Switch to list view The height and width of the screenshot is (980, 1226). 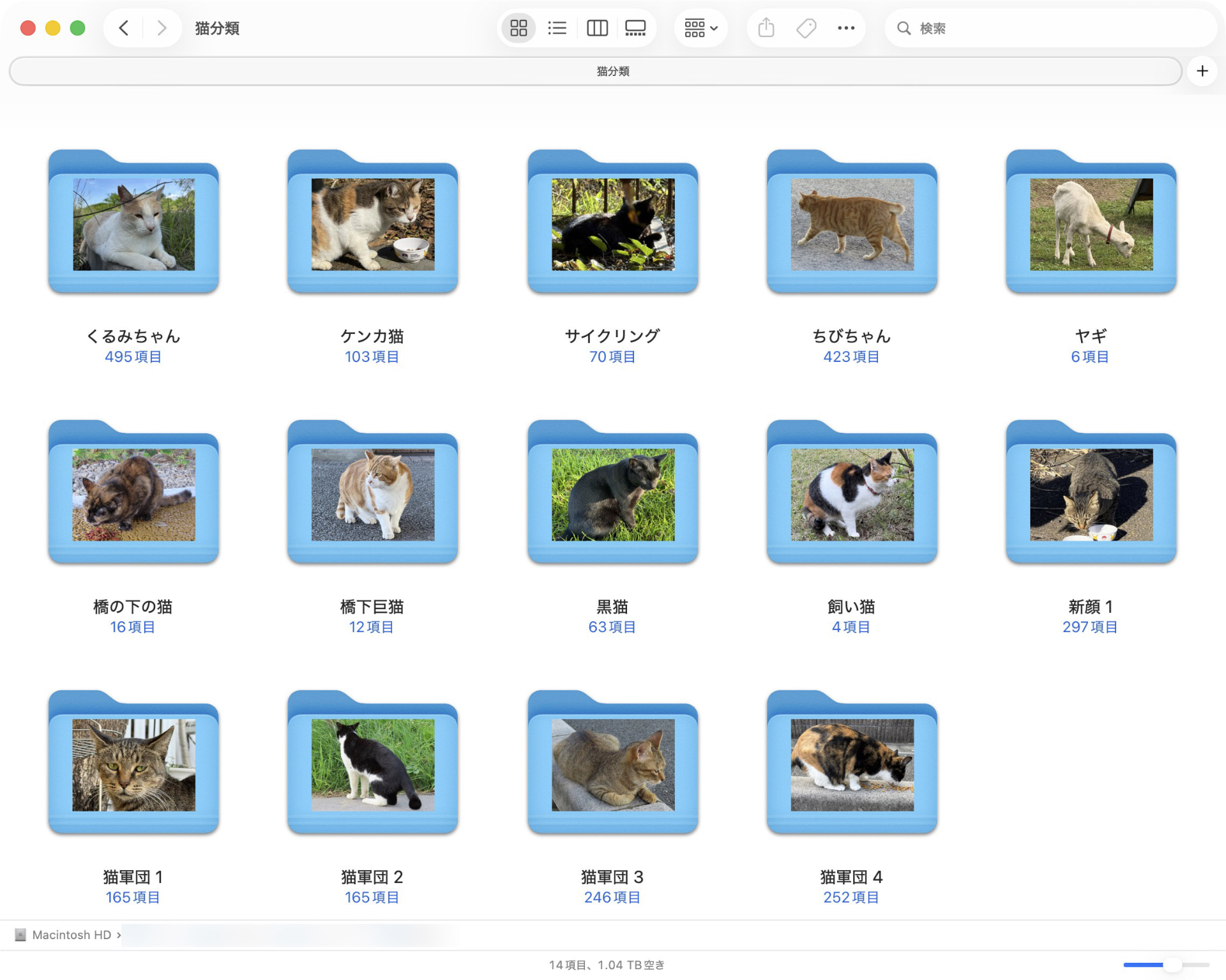pos(557,28)
